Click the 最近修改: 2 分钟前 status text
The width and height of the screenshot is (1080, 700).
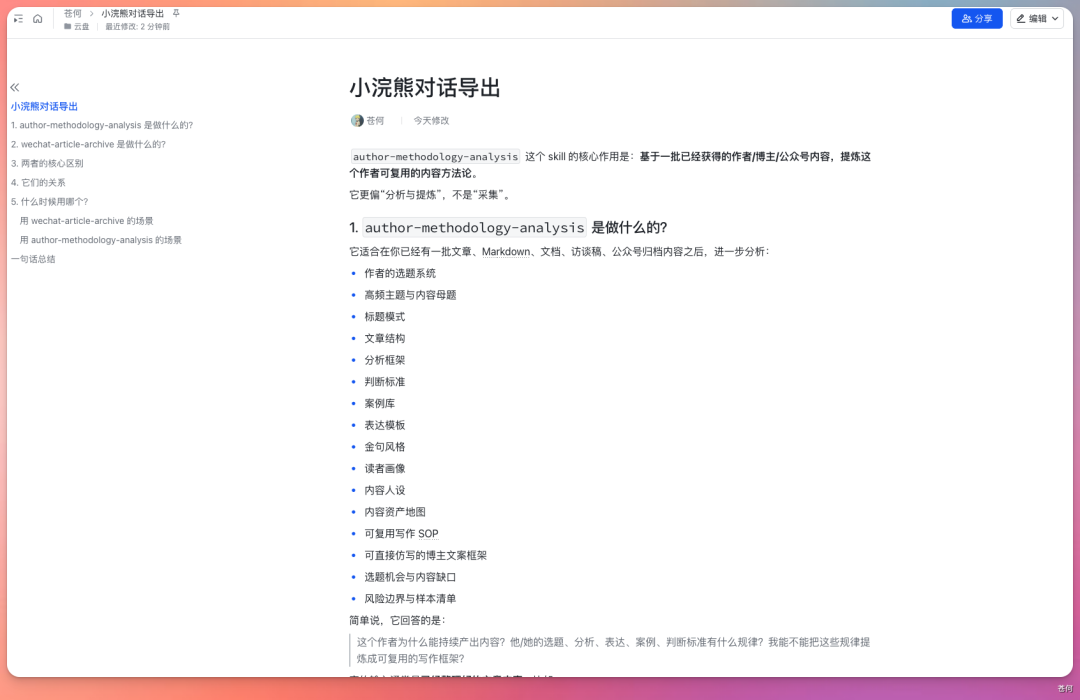point(137,27)
